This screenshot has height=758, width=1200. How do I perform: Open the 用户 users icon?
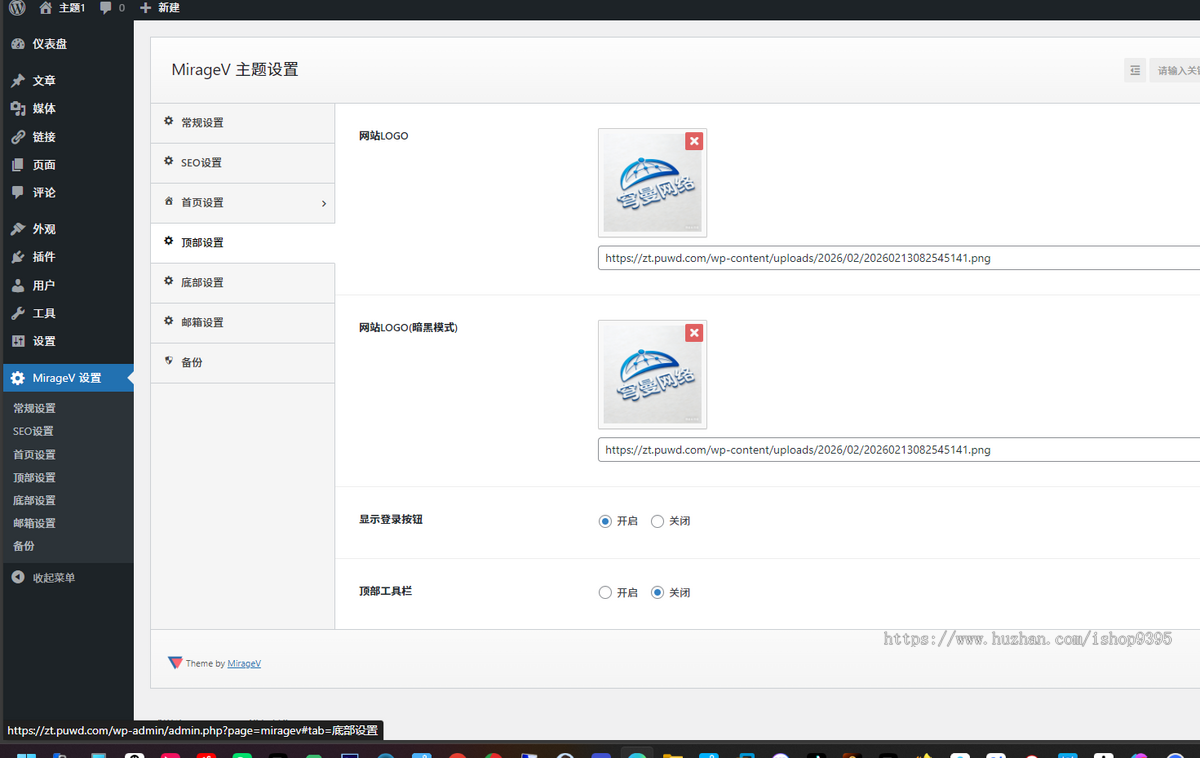click(18, 285)
